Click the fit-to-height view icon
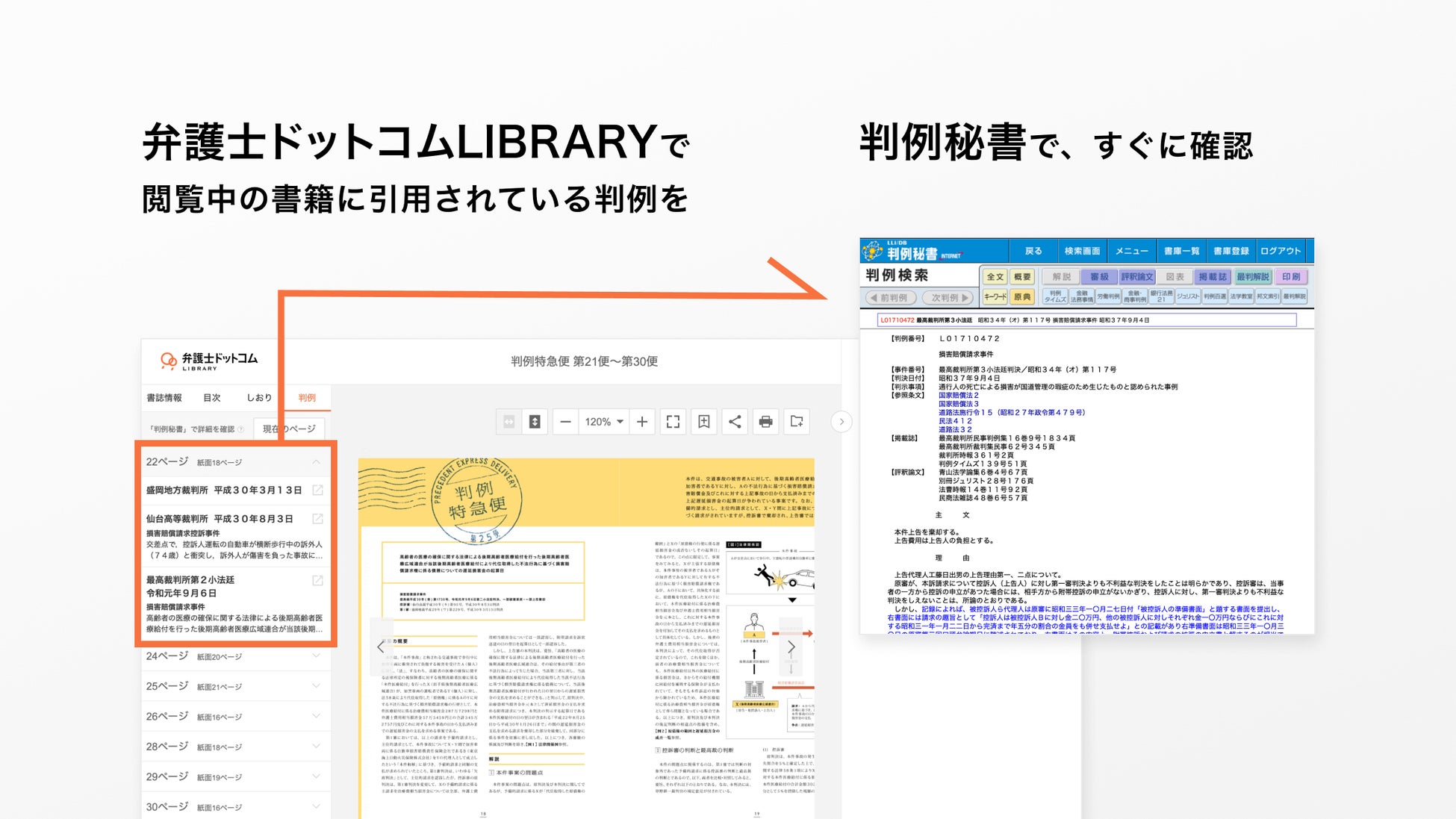1456x819 pixels. 535,422
